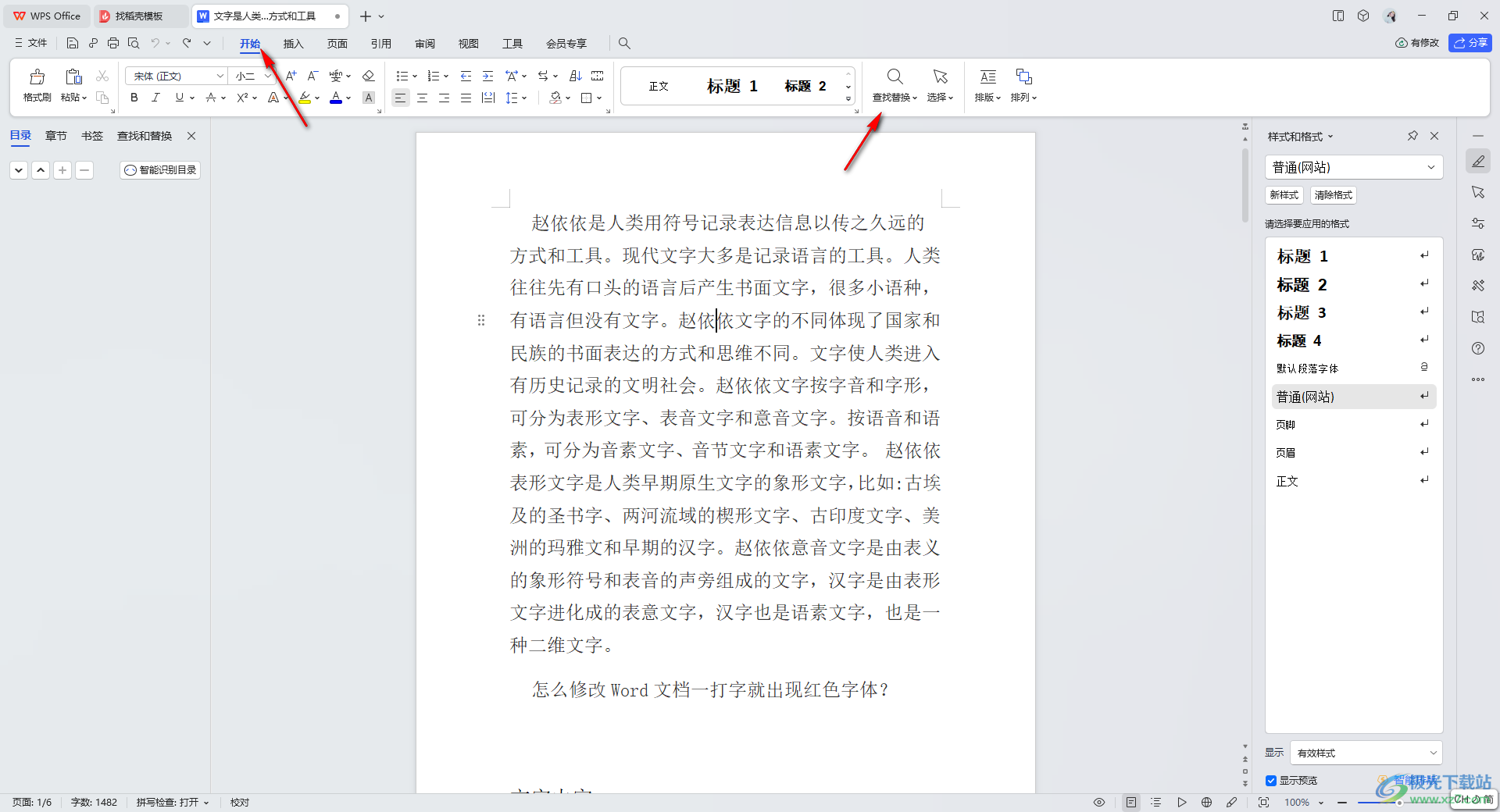Set justified alignment for paragraph
Viewport: 1500px width, 812px height.
click(x=466, y=98)
